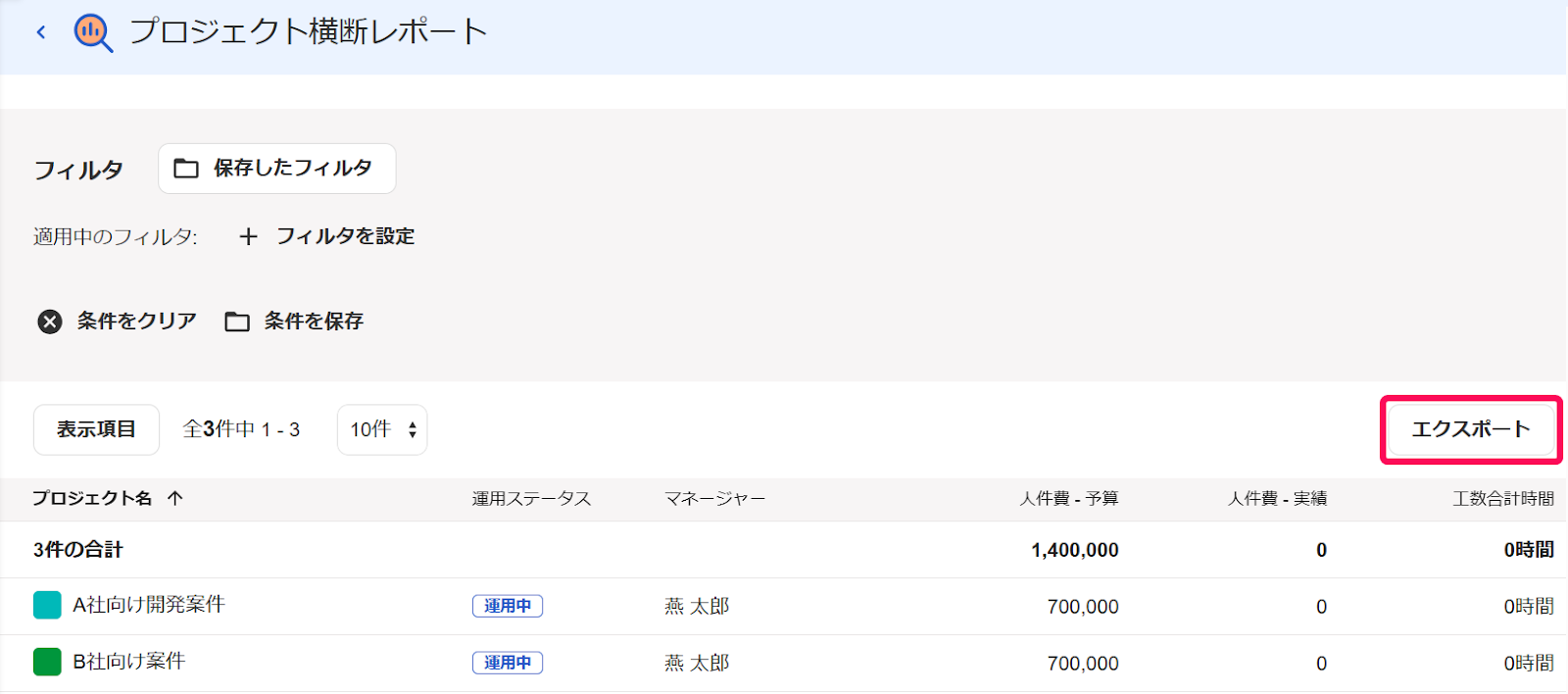This screenshot has width=1568, height=694.
Task: Click the プロジェクト横断レポート page title
Action: 309,31
